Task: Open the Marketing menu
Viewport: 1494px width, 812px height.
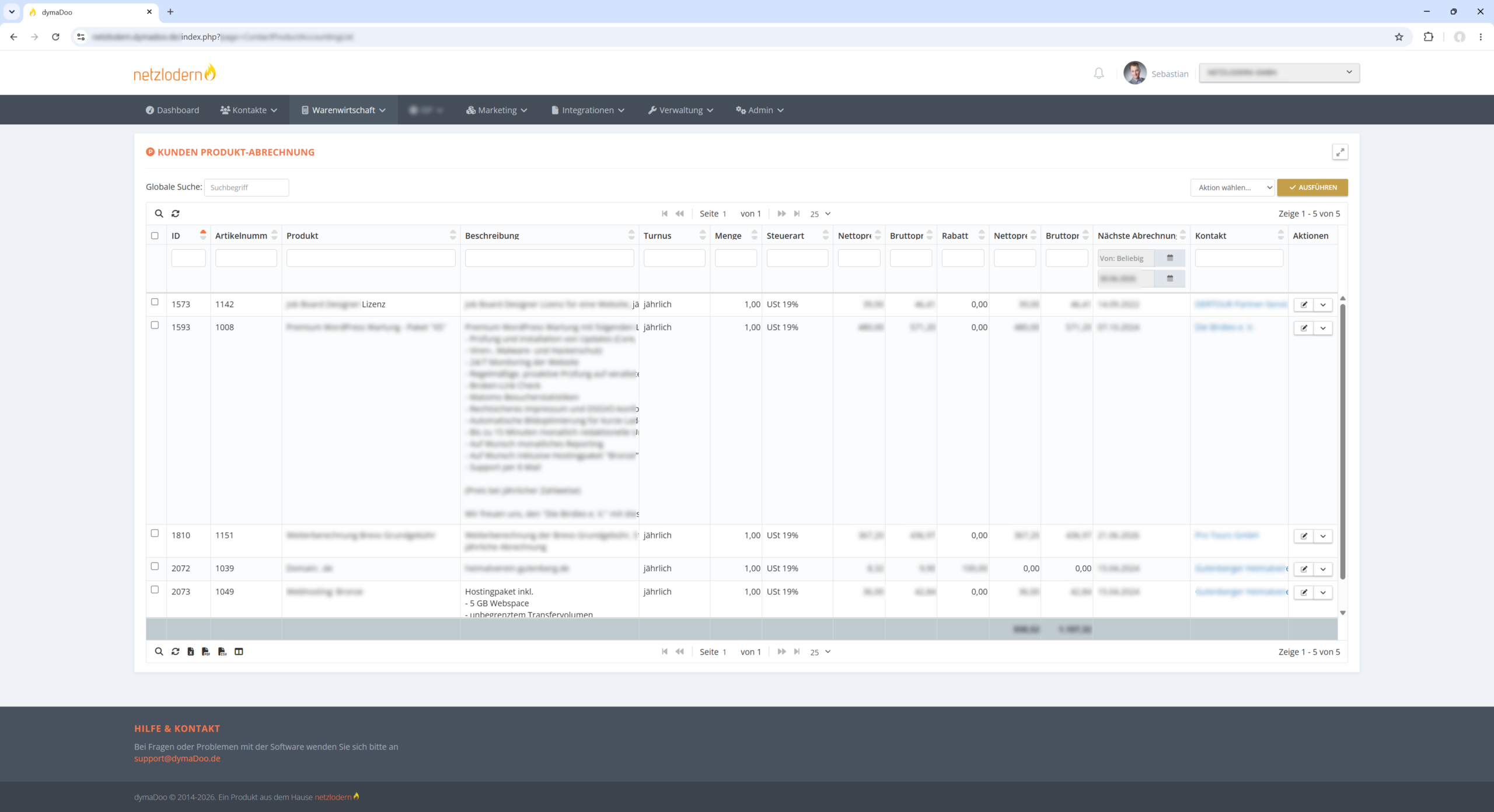Action: point(497,110)
